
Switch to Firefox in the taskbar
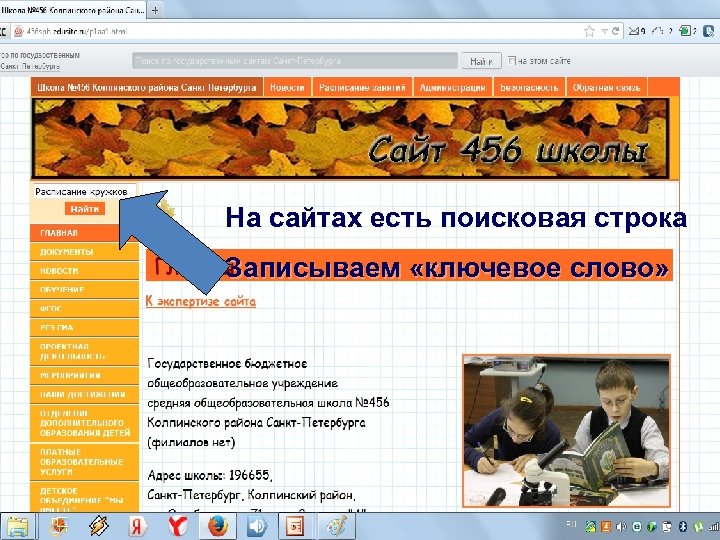coord(218,527)
